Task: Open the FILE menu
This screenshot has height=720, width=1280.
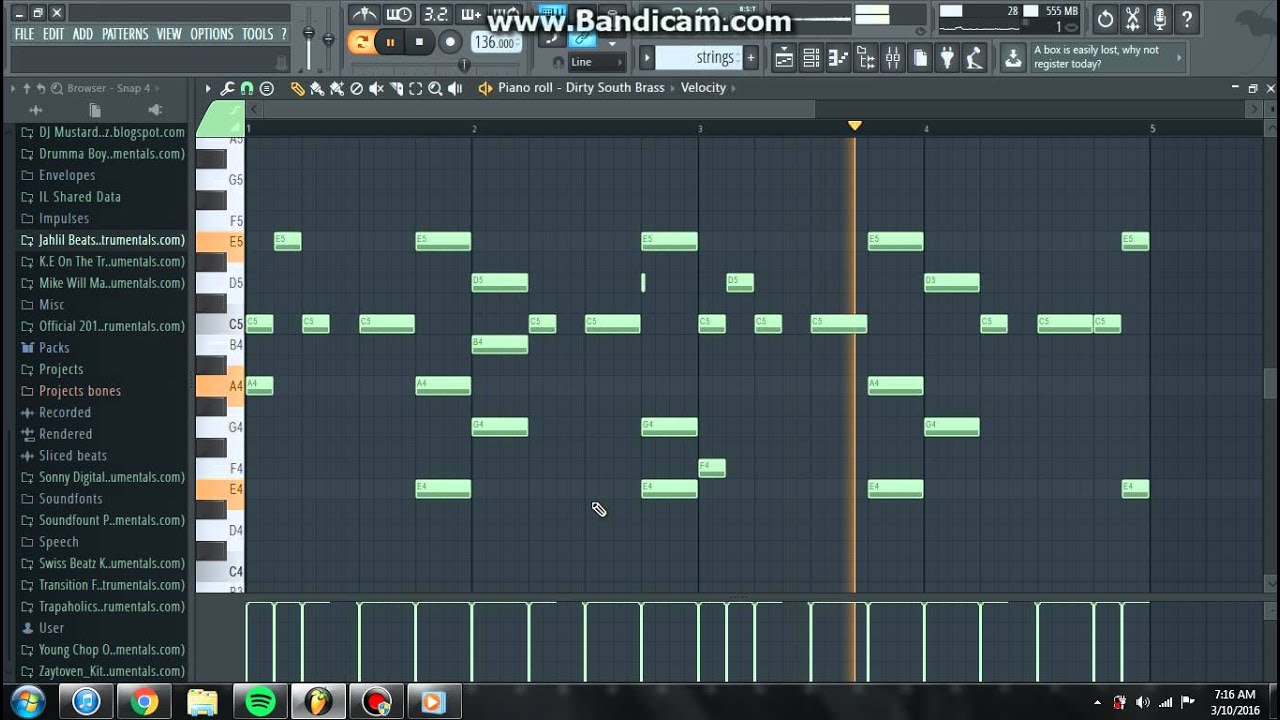Action: [24, 34]
